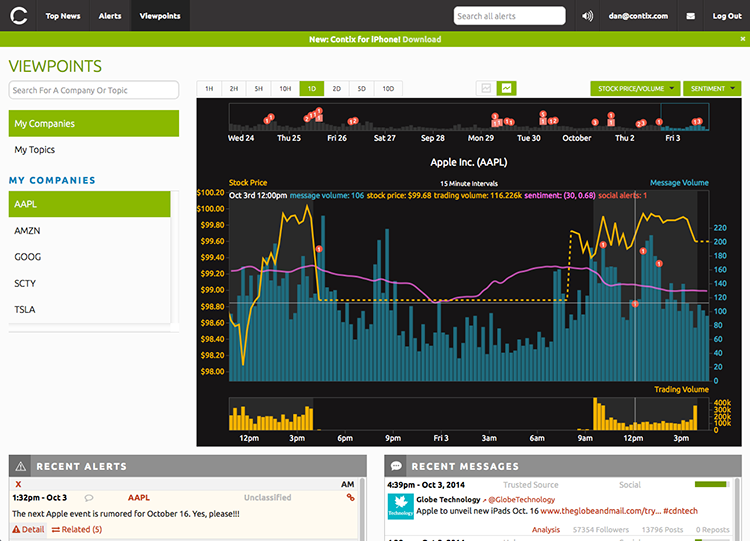This screenshot has height=541, width=750.
Task: Click the Recent Alerts warning triangle icon
Action: pos(20,466)
